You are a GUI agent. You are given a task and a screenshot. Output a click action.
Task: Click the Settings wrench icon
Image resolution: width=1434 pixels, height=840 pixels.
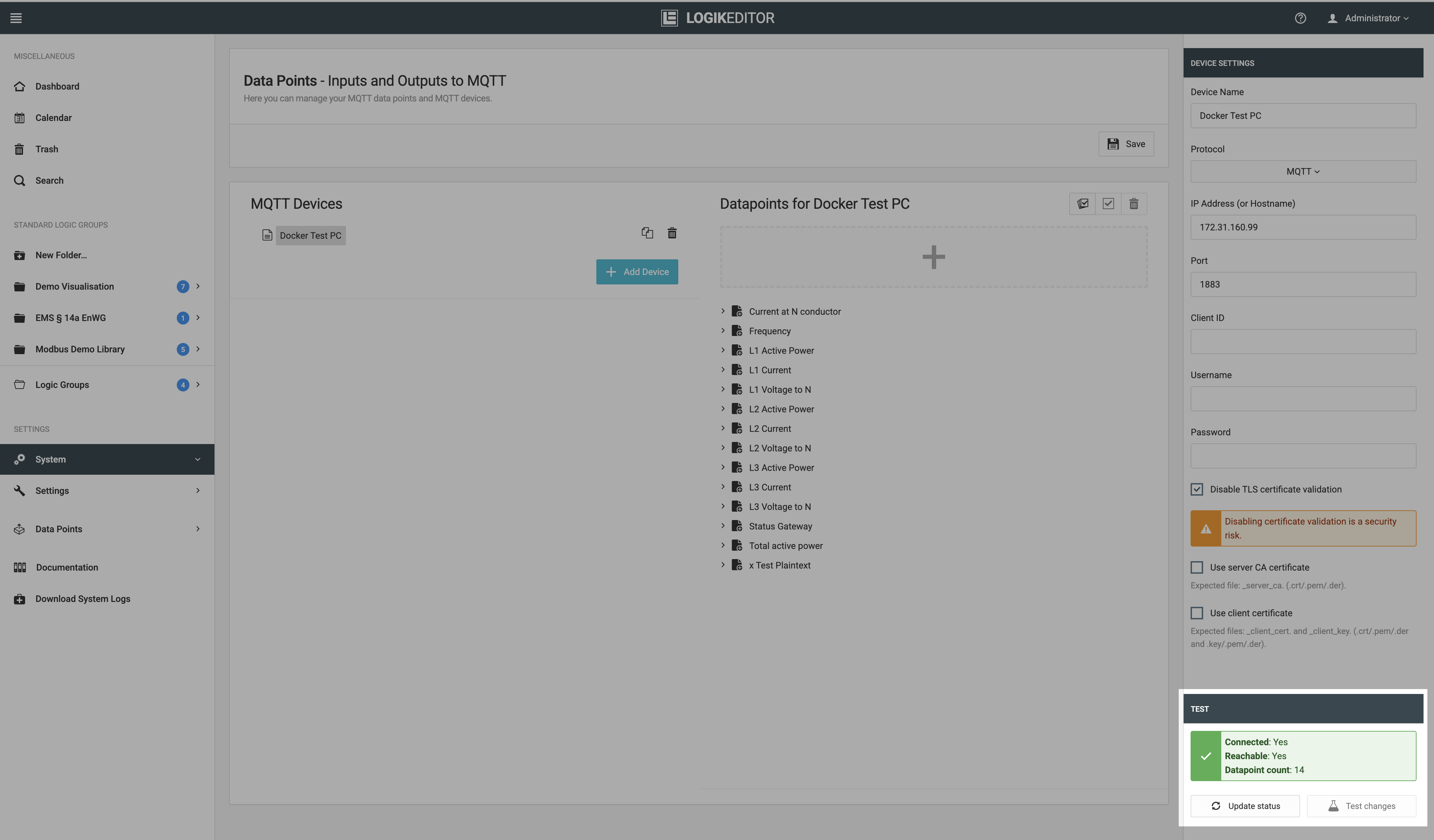pos(19,490)
